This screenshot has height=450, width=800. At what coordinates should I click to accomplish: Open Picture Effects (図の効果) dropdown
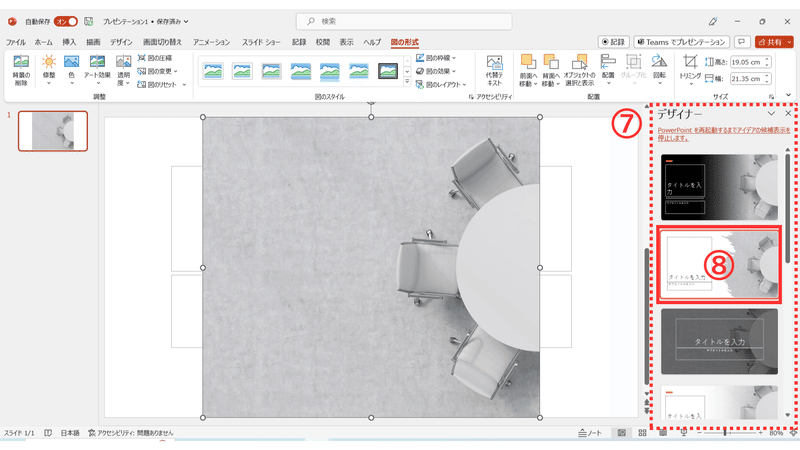(436, 71)
